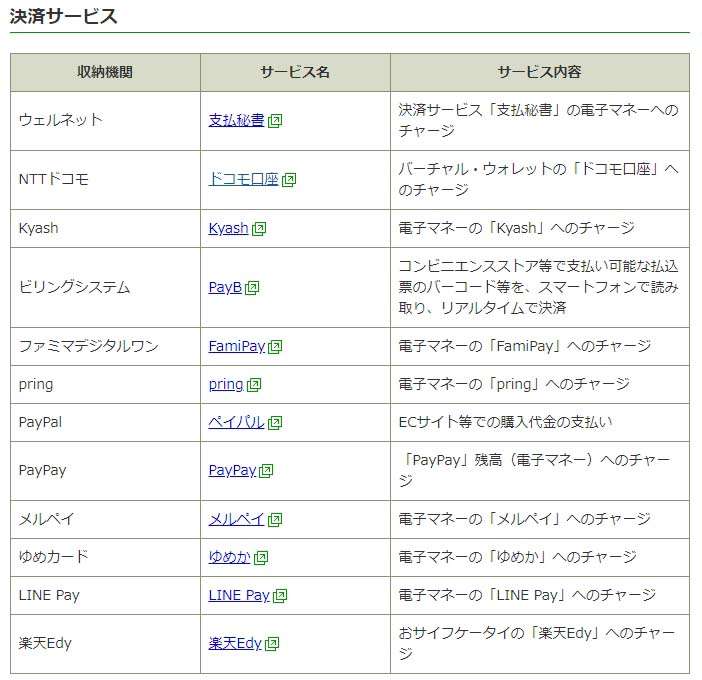Click external-link icon next to FamiPay link
This screenshot has width=702, height=680.
click(x=275, y=347)
